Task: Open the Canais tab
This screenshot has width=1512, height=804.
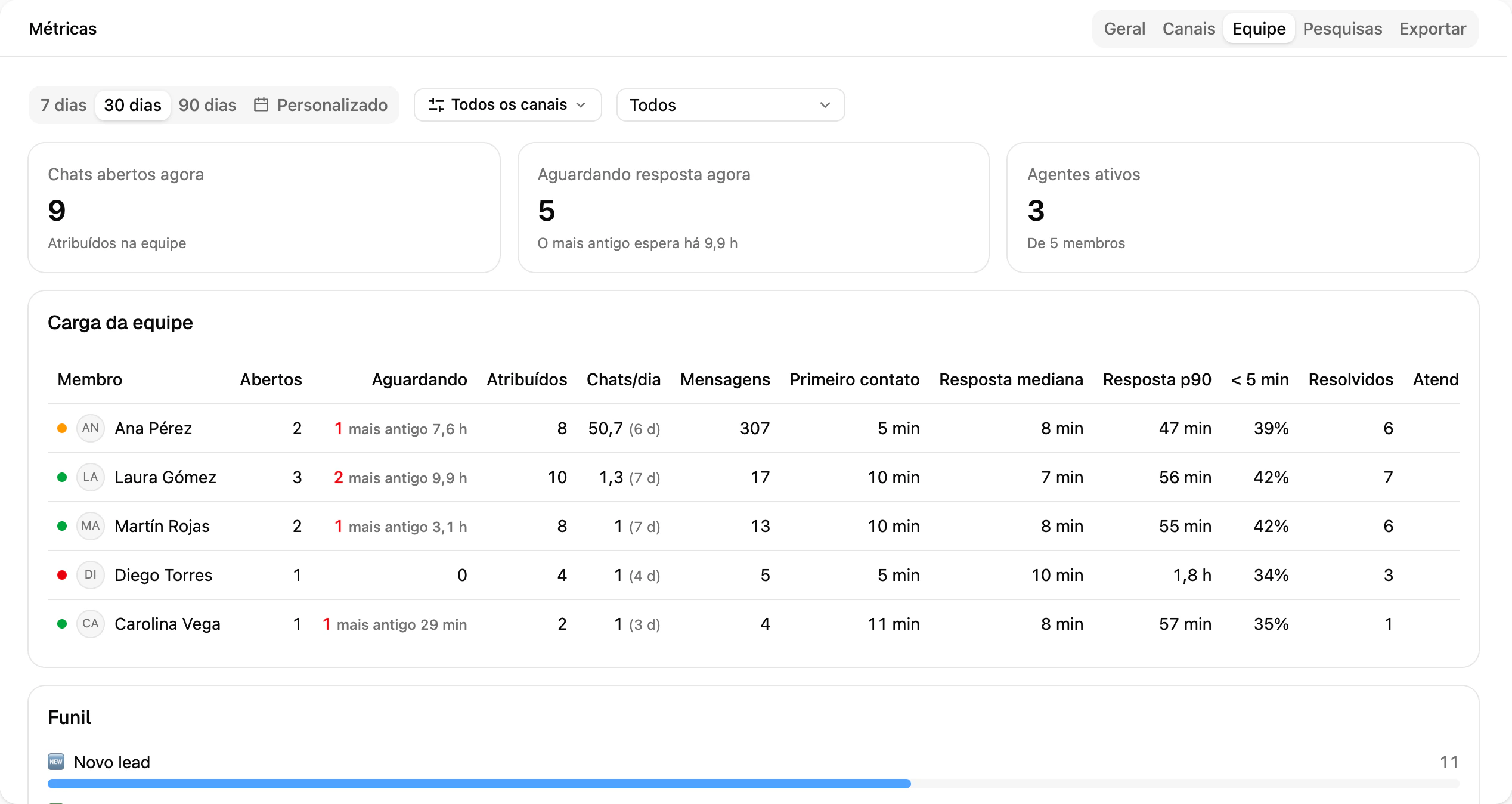Action: point(1188,29)
